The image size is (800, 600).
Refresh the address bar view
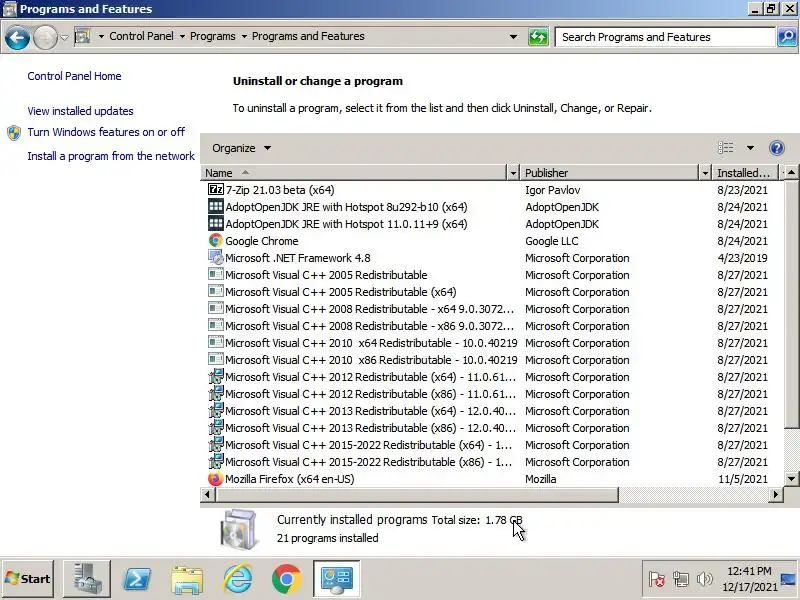coord(538,37)
